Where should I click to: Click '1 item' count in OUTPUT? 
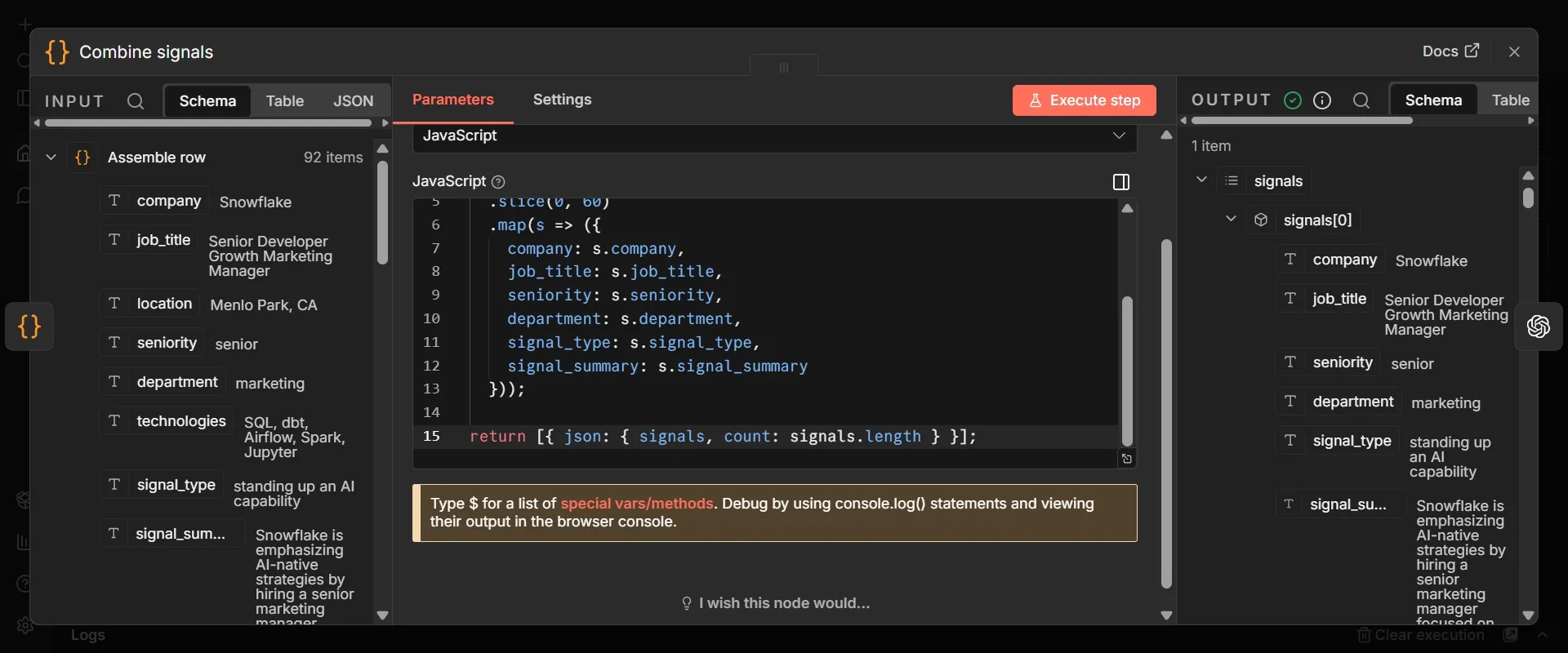(x=1211, y=146)
